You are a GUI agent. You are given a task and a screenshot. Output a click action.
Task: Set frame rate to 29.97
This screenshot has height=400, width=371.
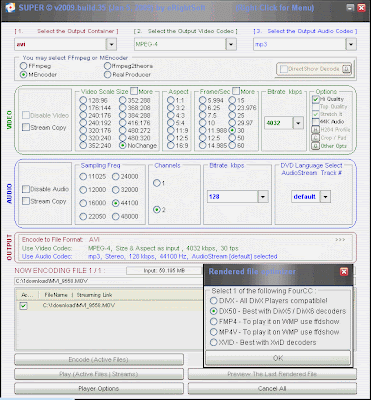point(232,123)
